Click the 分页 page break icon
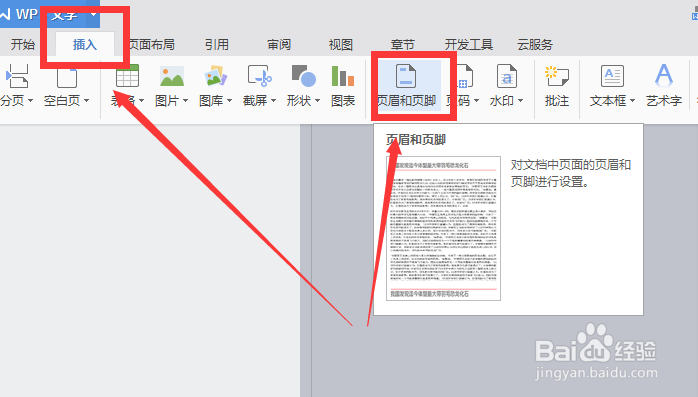Image resolution: width=698 pixels, height=397 pixels. pyautogui.click(x=17, y=76)
